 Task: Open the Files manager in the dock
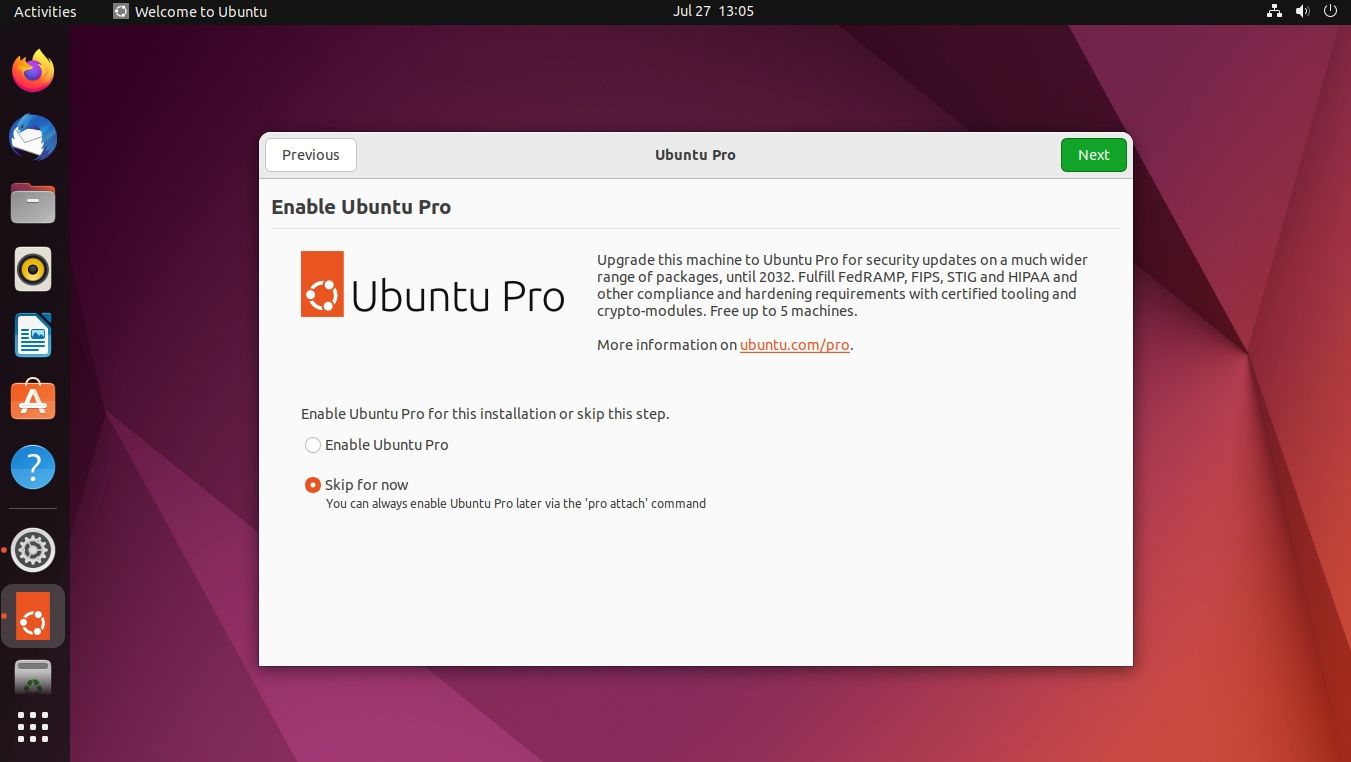33,203
